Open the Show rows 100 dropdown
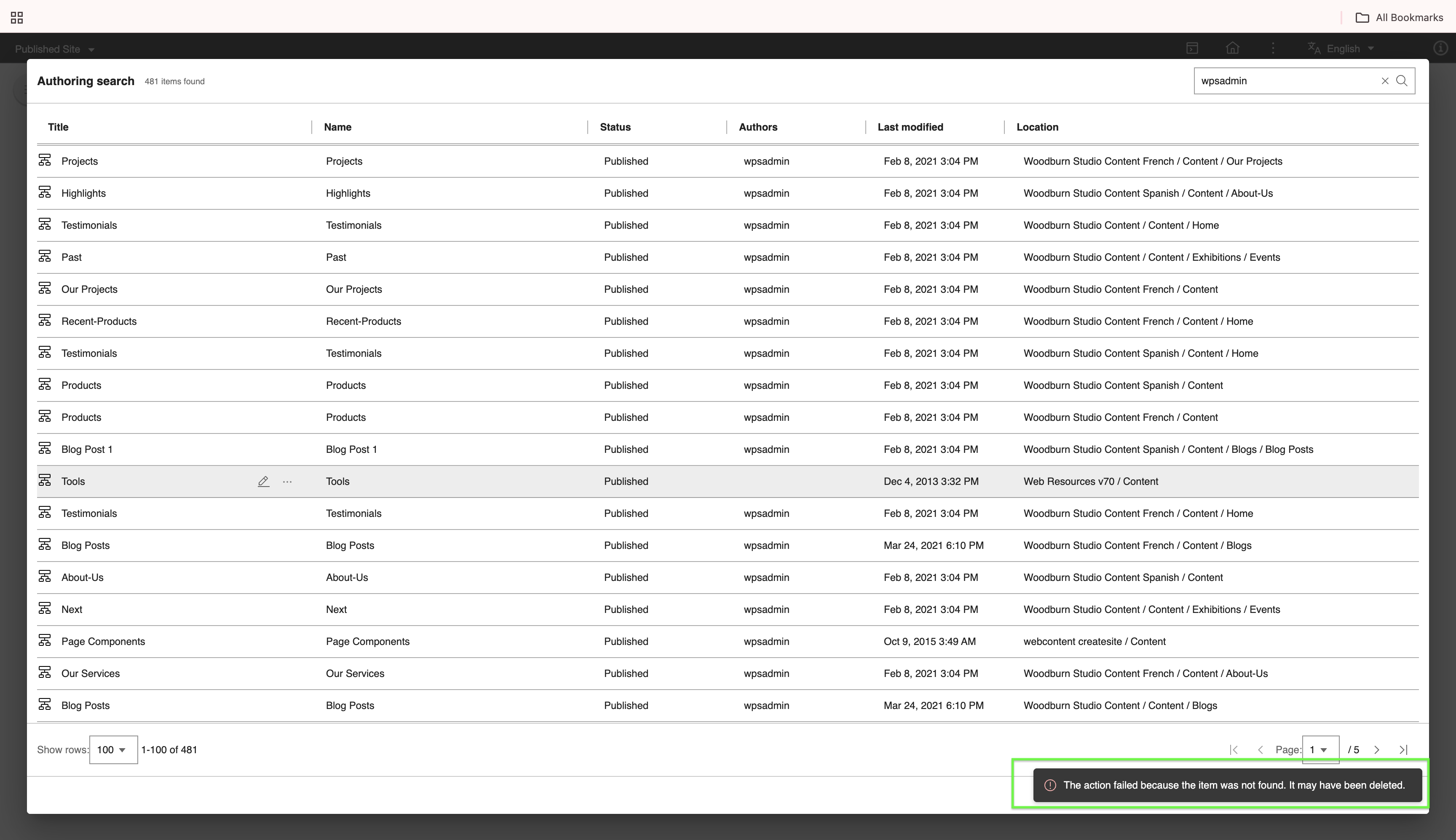 coord(113,749)
